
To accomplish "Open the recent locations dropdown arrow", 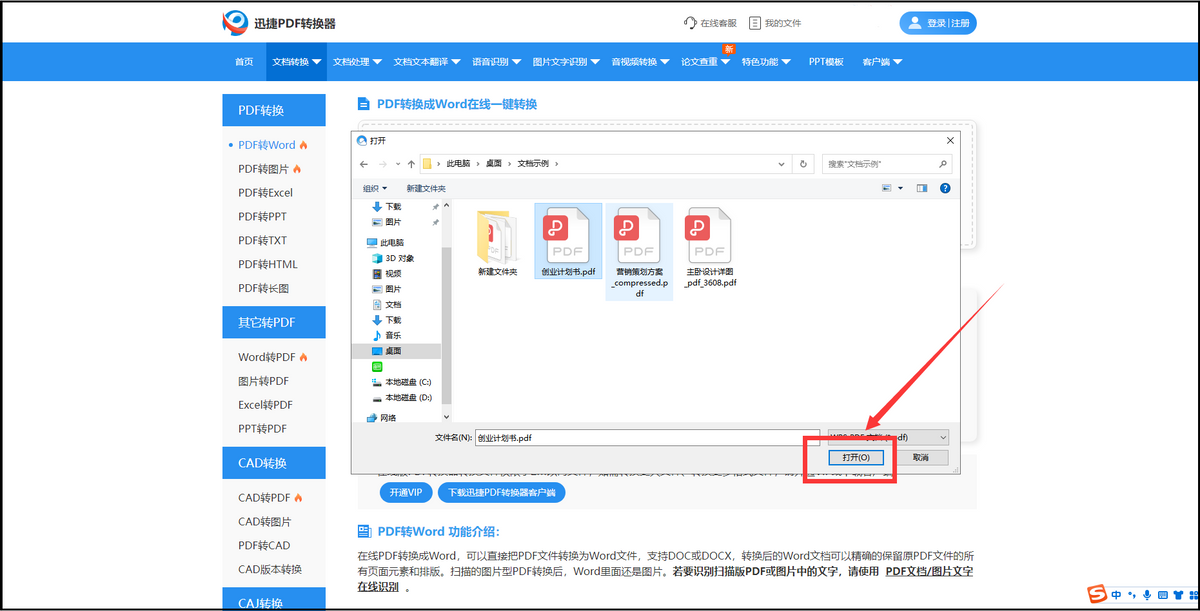I will pos(398,163).
